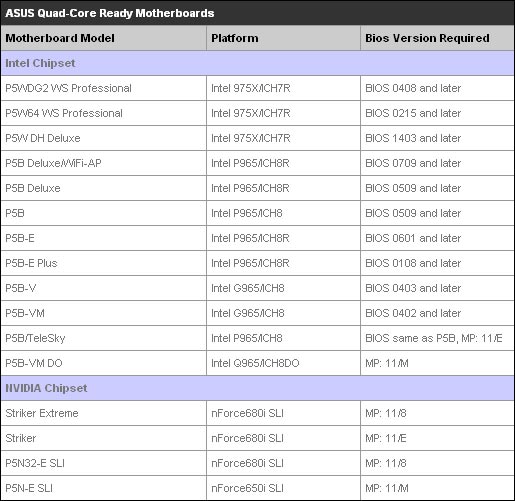Select the NVIDIA Chipset section row
This screenshot has width=515, height=501.
click(x=257, y=388)
